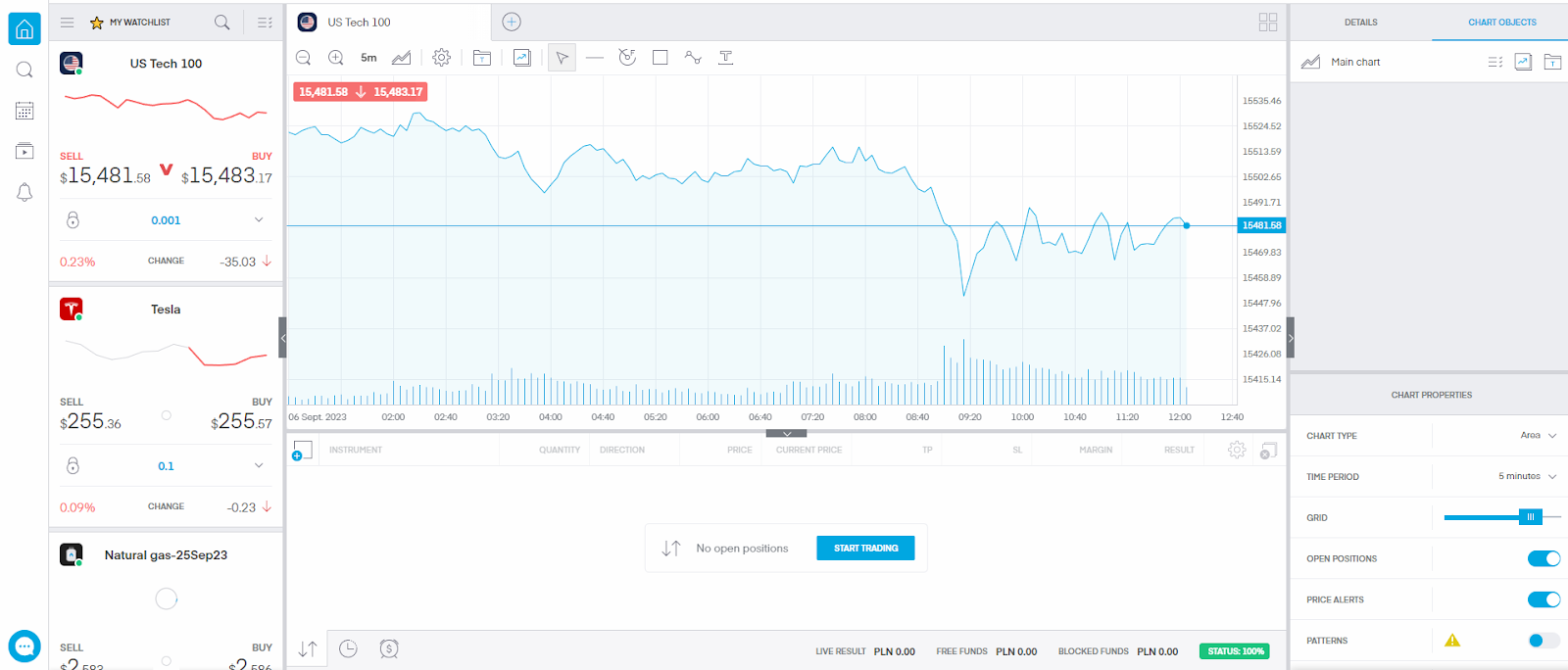Enable the Patterns toggle
1568x670 pixels.
(x=1543, y=641)
